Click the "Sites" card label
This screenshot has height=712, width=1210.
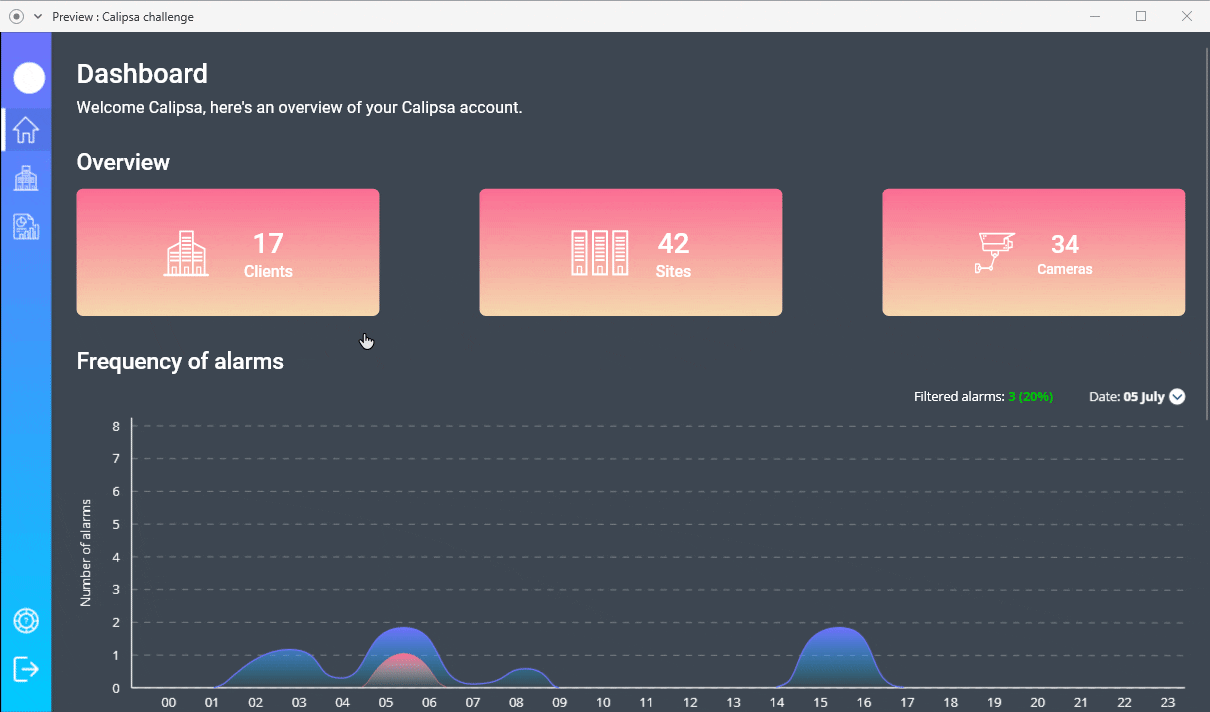click(x=673, y=271)
